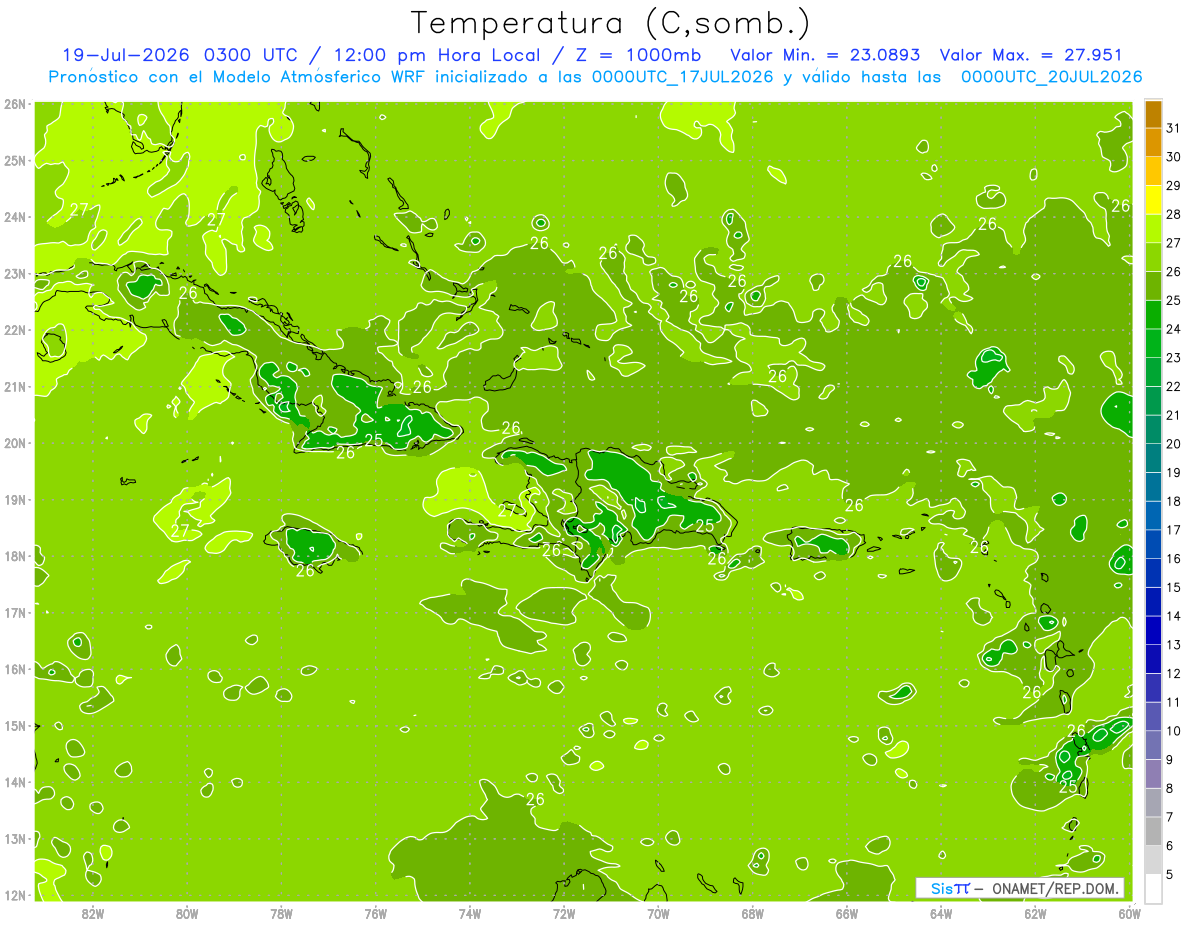Screen dimensions: 1200x927
Task: Click the color scale value 24
Action: click(1174, 329)
